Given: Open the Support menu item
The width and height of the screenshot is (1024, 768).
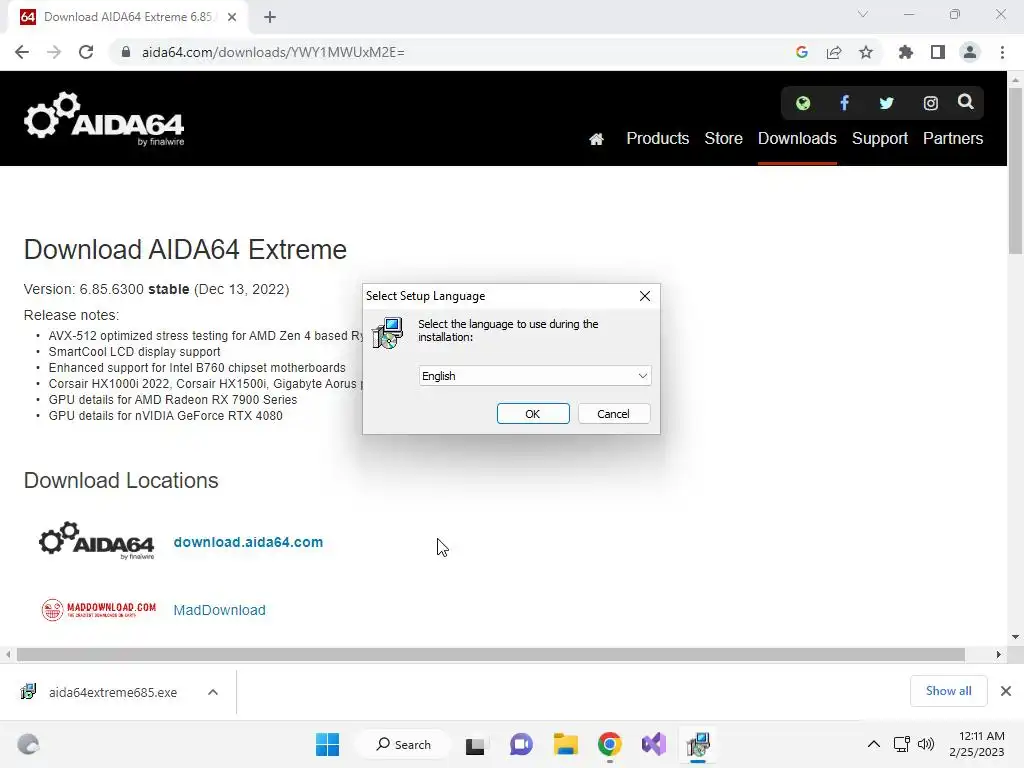Looking at the screenshot, I should [880, 138].
